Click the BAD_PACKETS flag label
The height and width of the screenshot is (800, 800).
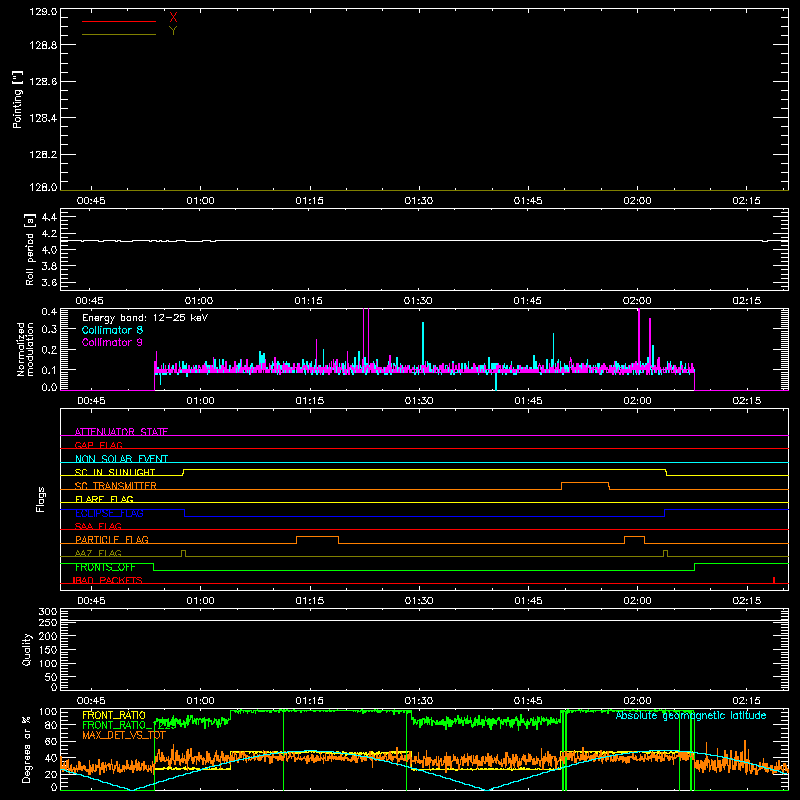(108, 580)
